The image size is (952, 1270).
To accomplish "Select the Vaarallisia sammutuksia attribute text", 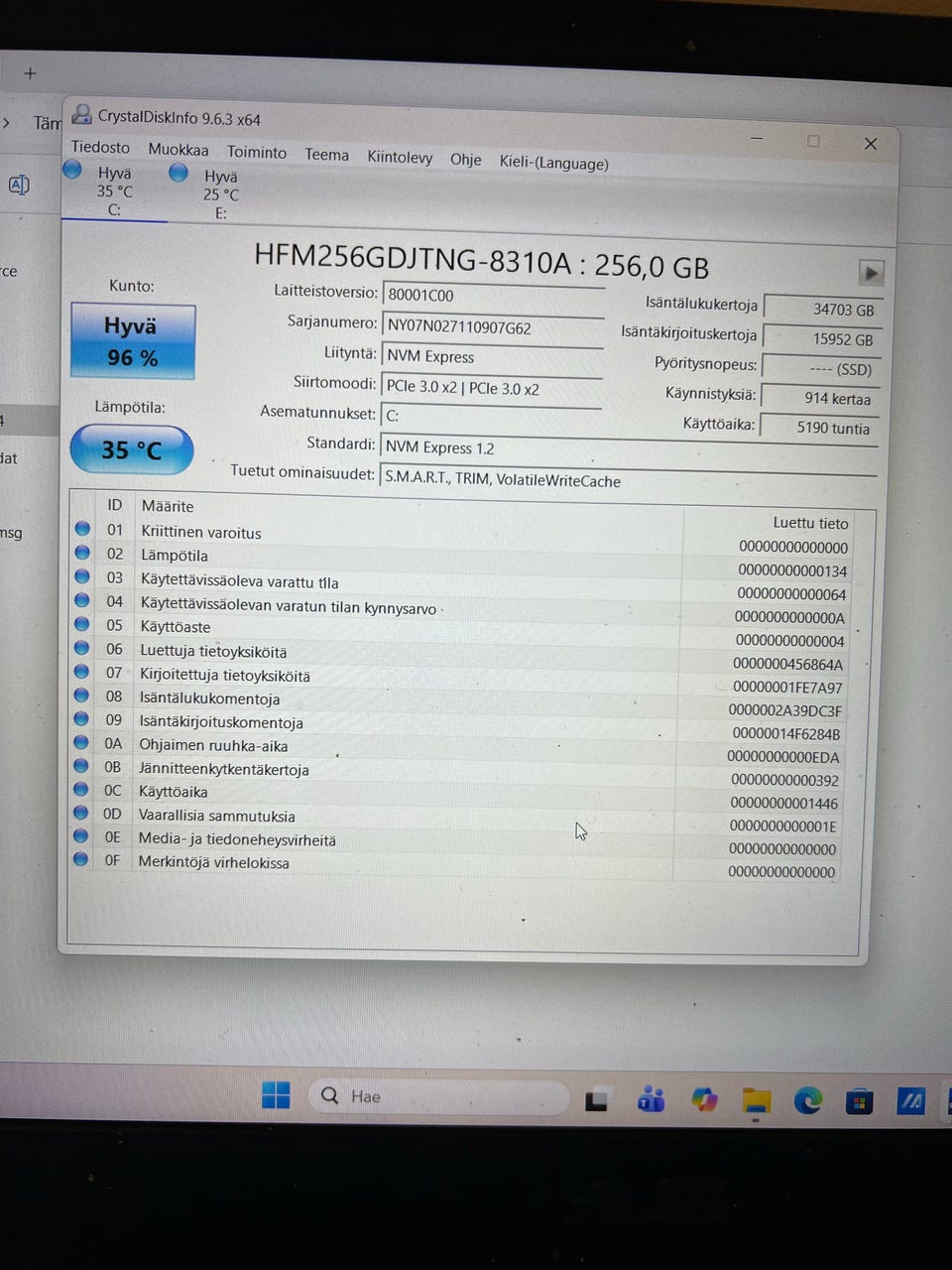I will pos(217,816).
